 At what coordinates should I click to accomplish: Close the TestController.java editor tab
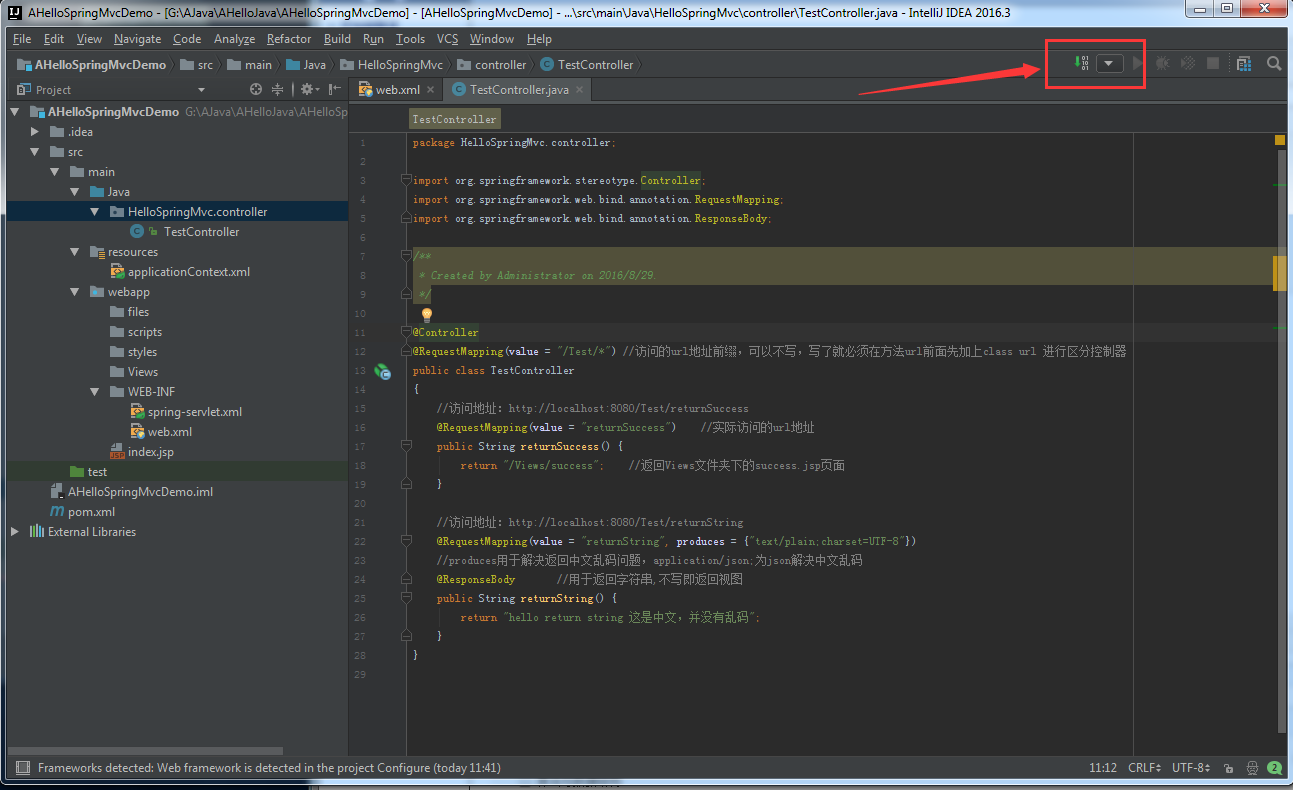click(579, 89)
